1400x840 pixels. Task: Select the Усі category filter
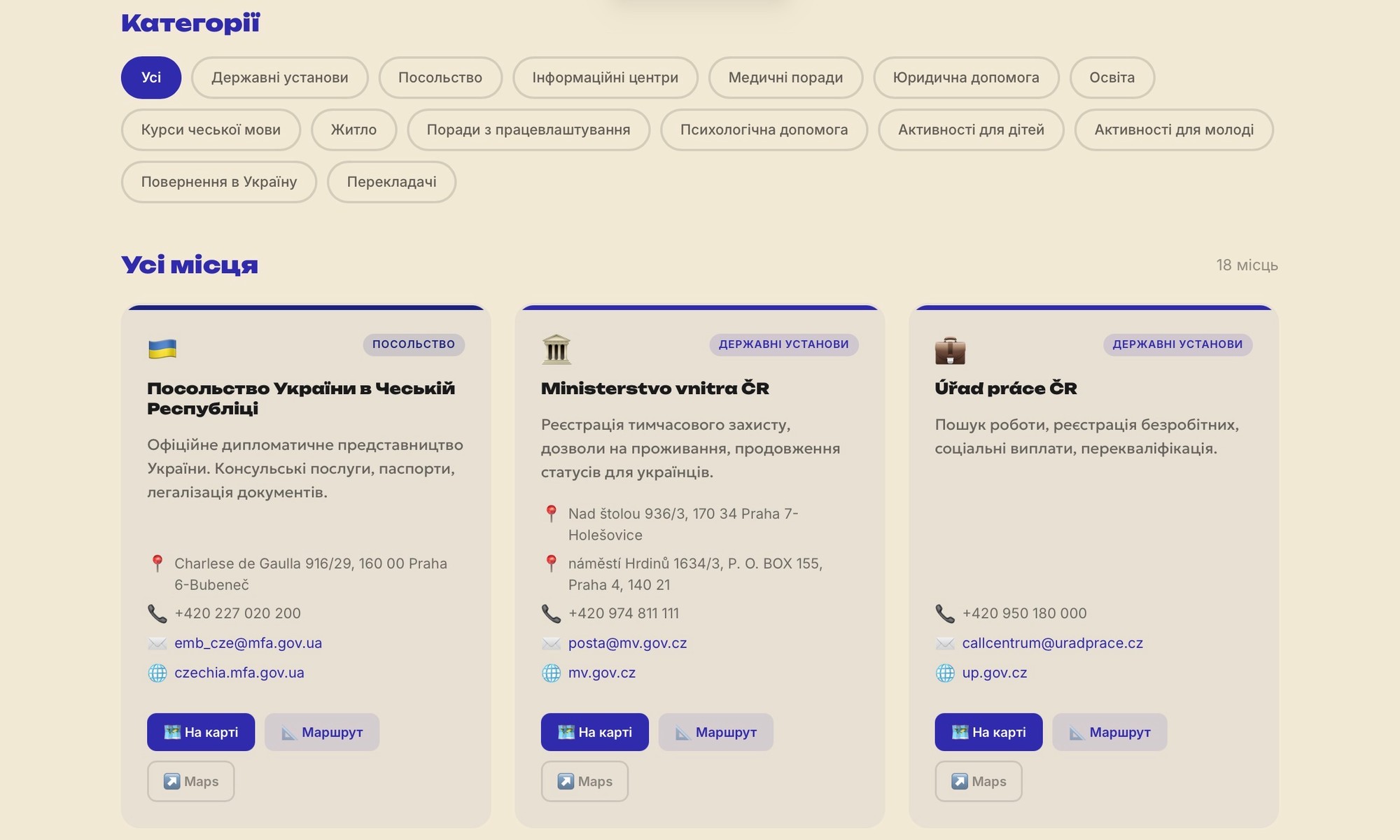pos(151,78)
